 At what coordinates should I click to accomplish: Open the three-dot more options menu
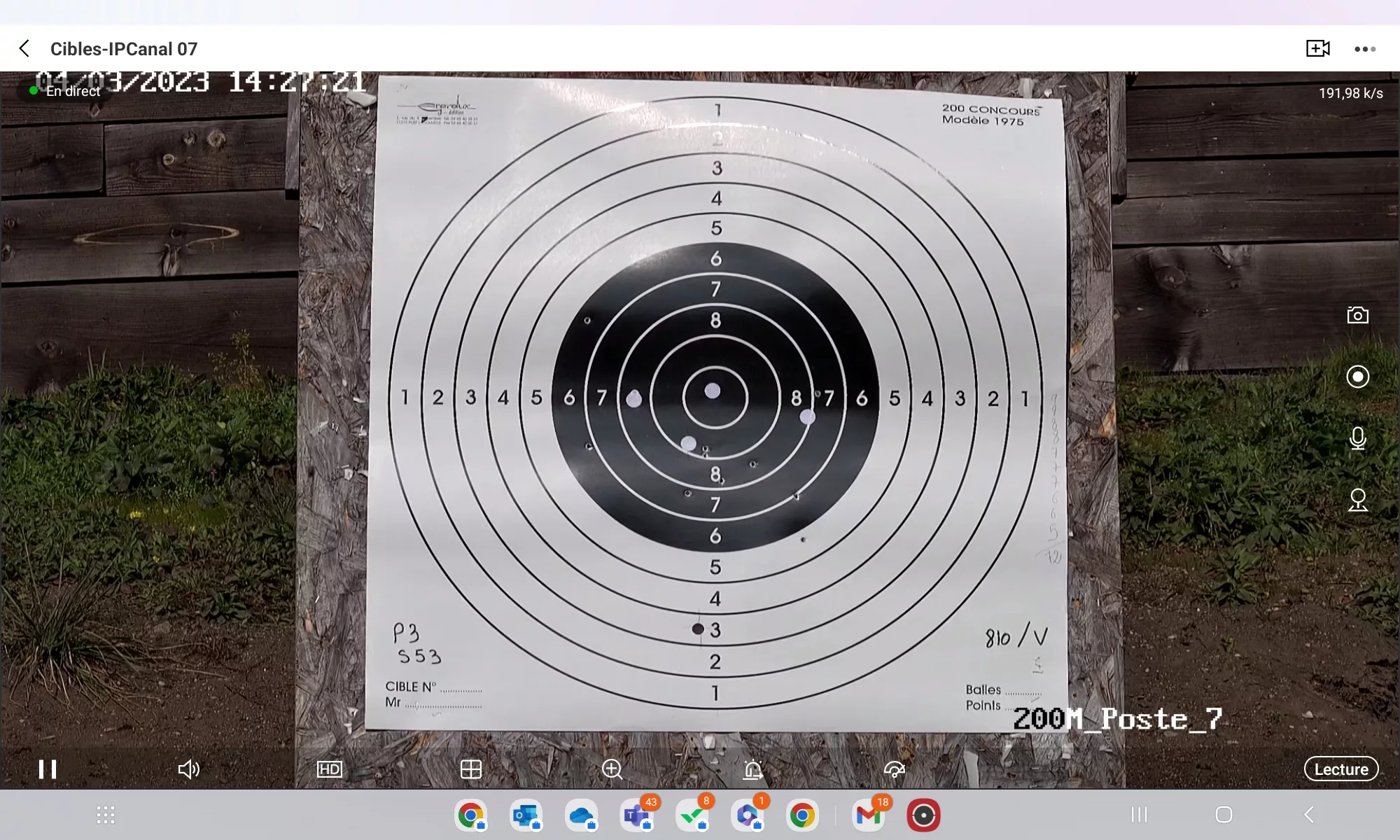click(1364, 48)
